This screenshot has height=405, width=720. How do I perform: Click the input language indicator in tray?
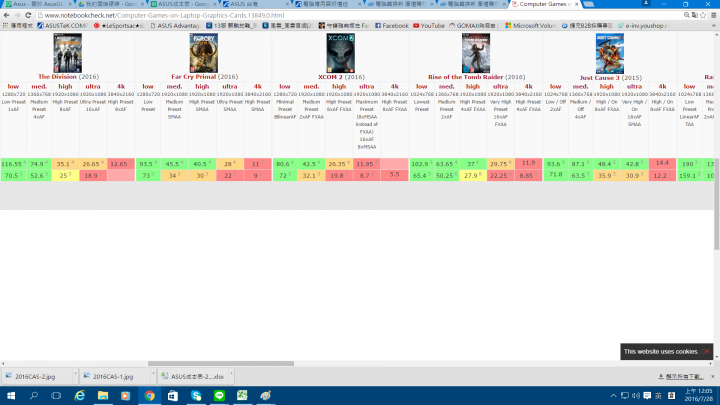(658, 395)
